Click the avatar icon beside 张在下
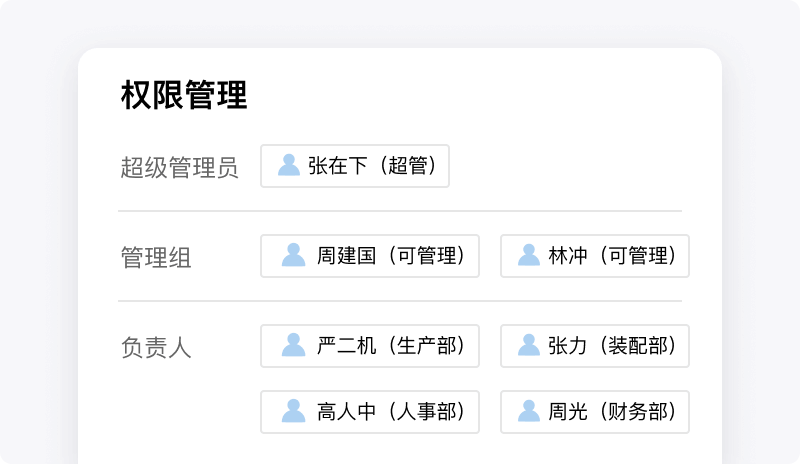 (x=289, y=165)
